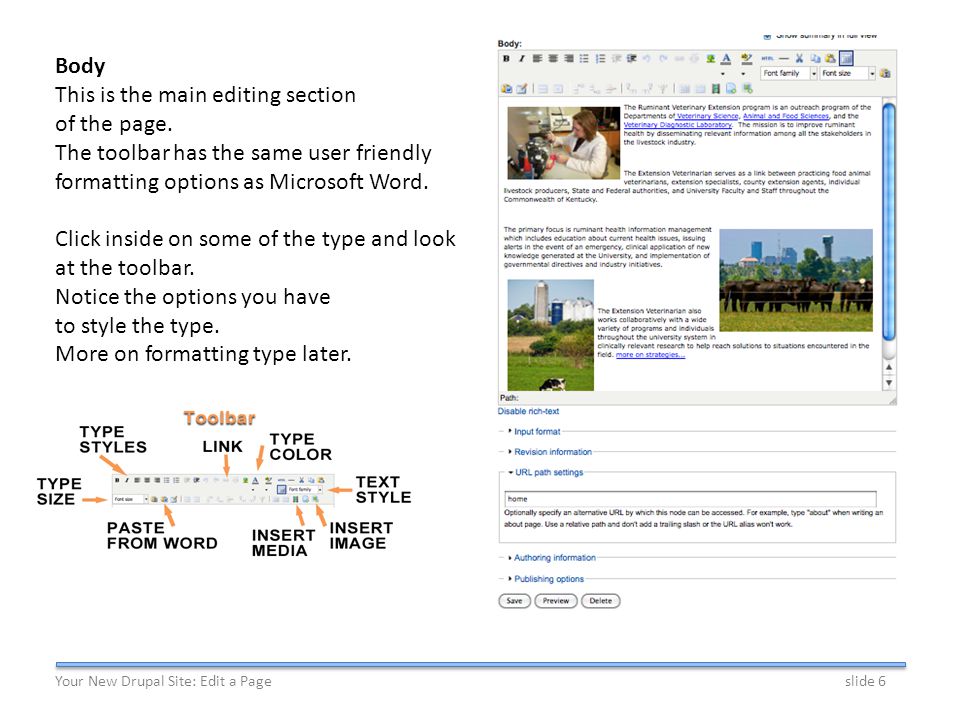Viewport: 960px width, 720px height.
Task: Open the highlight color arrow below the marker
Action: 743,74
